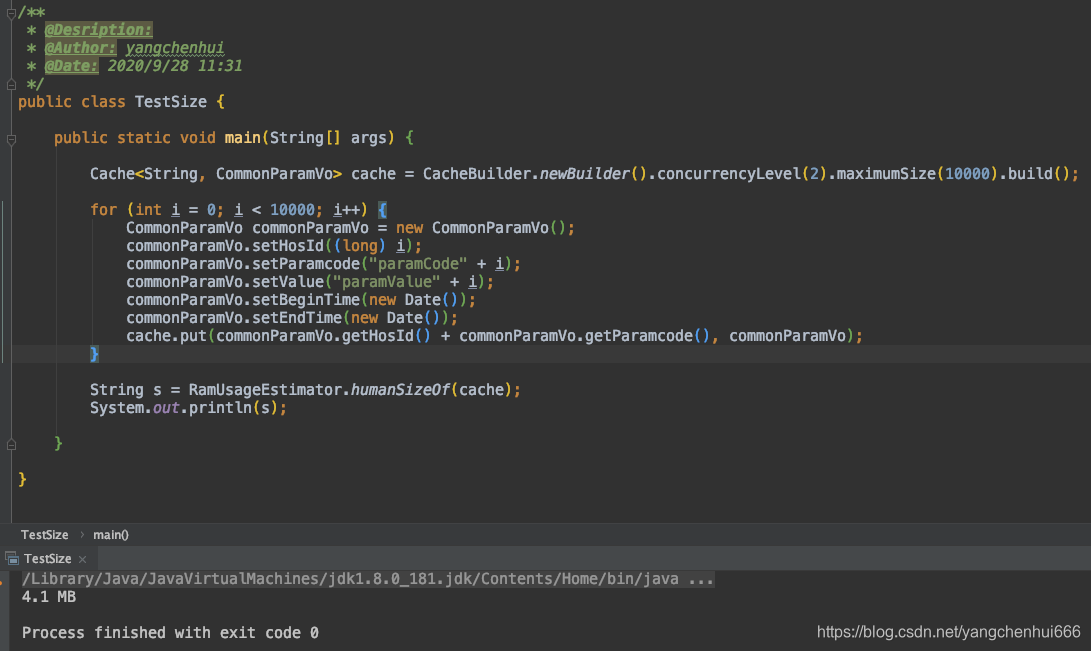This screenshot has width=1091, height=651.
Task: Switch to the TestSize console tab
Action: [x=47, y=559]
